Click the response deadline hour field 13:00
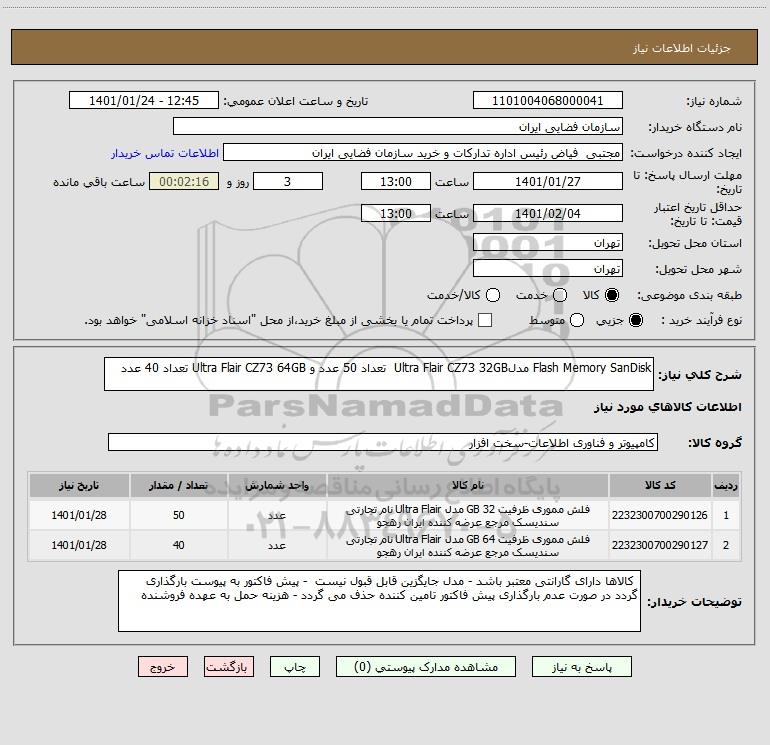 tap(396, 181)
